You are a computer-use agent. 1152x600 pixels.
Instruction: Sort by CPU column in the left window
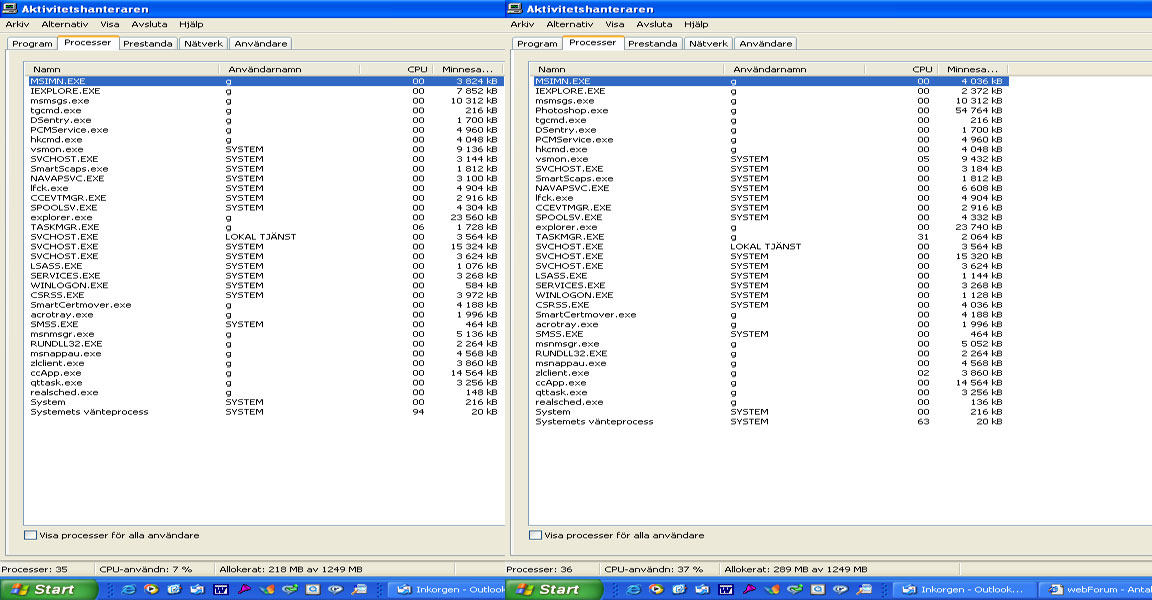point(396,69)
